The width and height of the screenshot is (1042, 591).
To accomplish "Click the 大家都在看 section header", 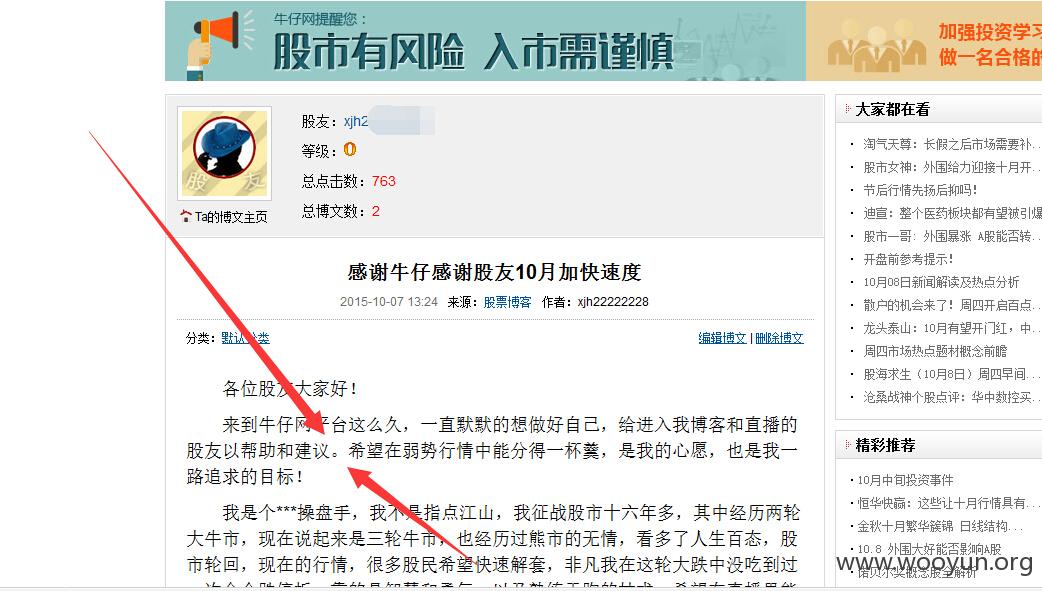I will (x=892, y=109).
